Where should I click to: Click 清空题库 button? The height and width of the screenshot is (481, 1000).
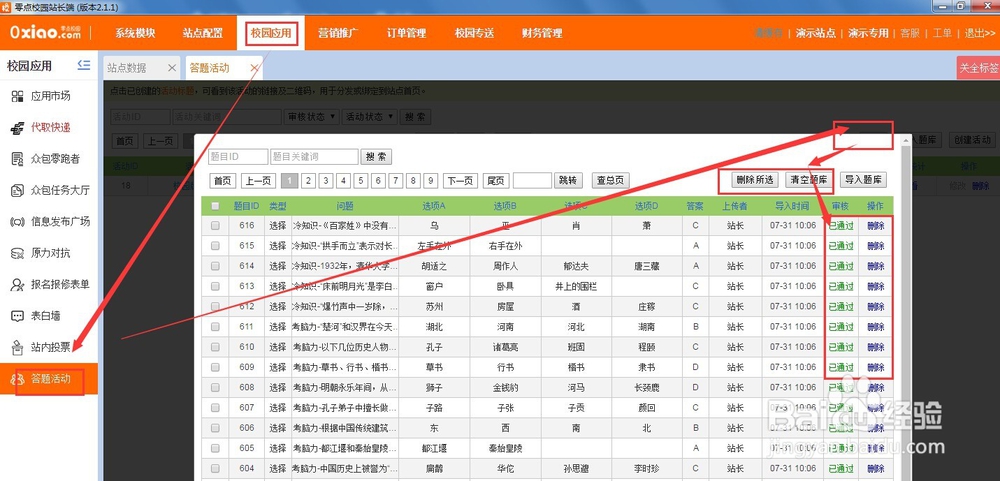pos(808,180)
